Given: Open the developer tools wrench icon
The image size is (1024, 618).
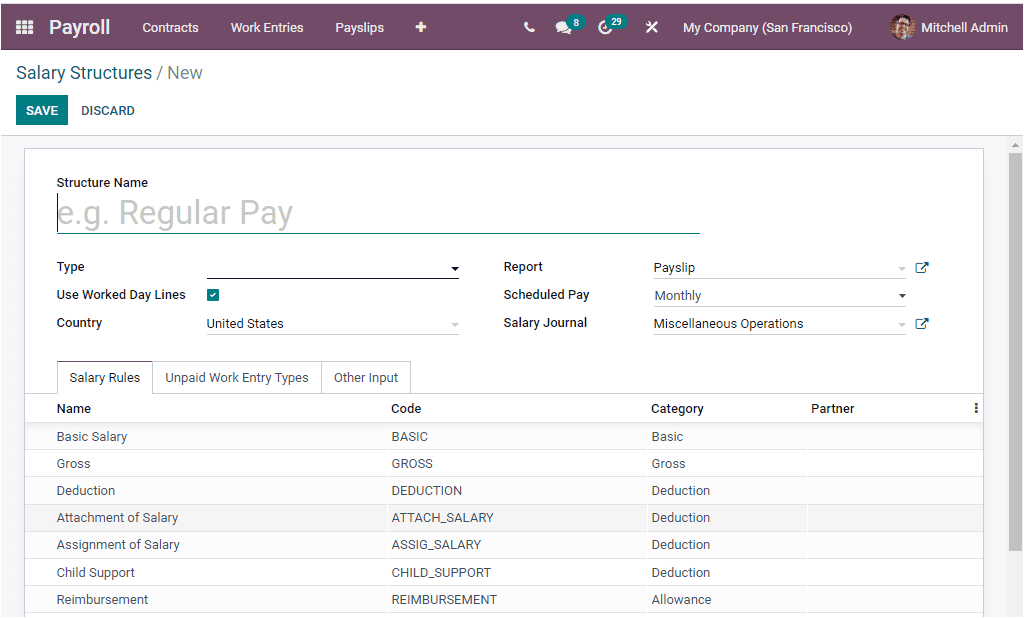Looking at the screenshot, I should [x=652, y=27].
